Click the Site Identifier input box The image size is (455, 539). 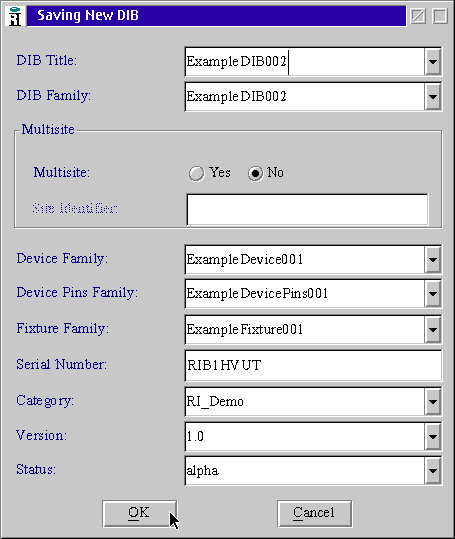click(308, 209)
